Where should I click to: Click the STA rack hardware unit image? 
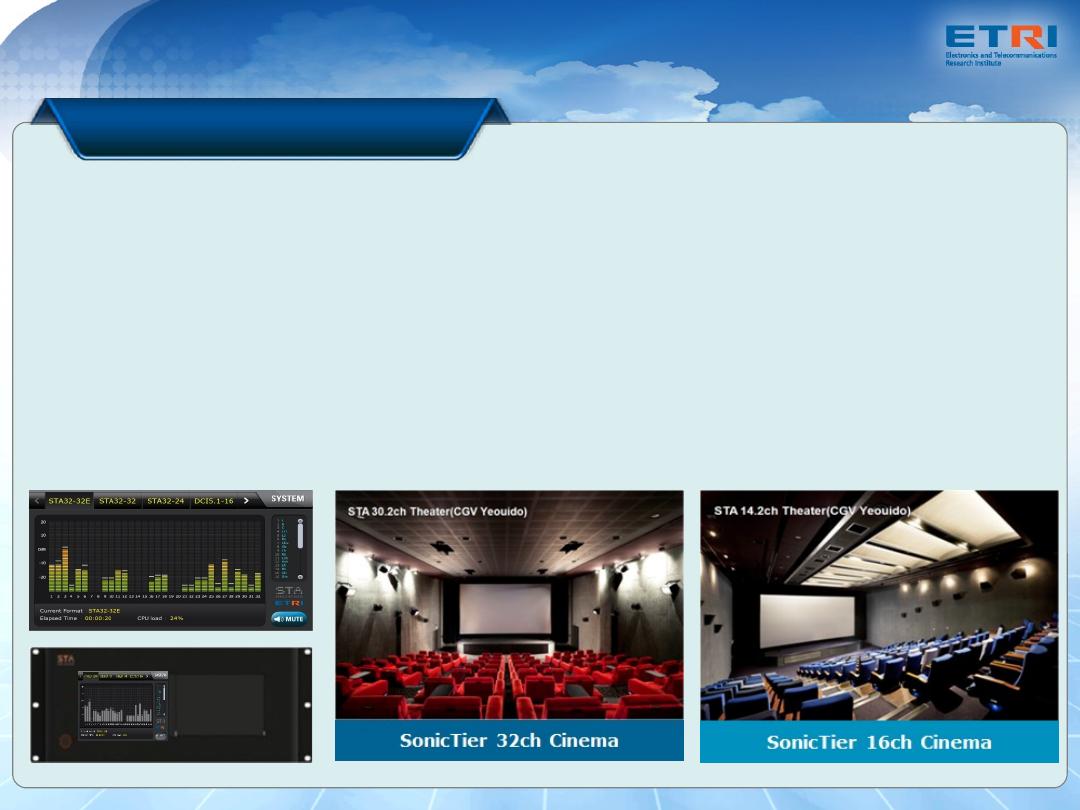[x=171, y=705]
